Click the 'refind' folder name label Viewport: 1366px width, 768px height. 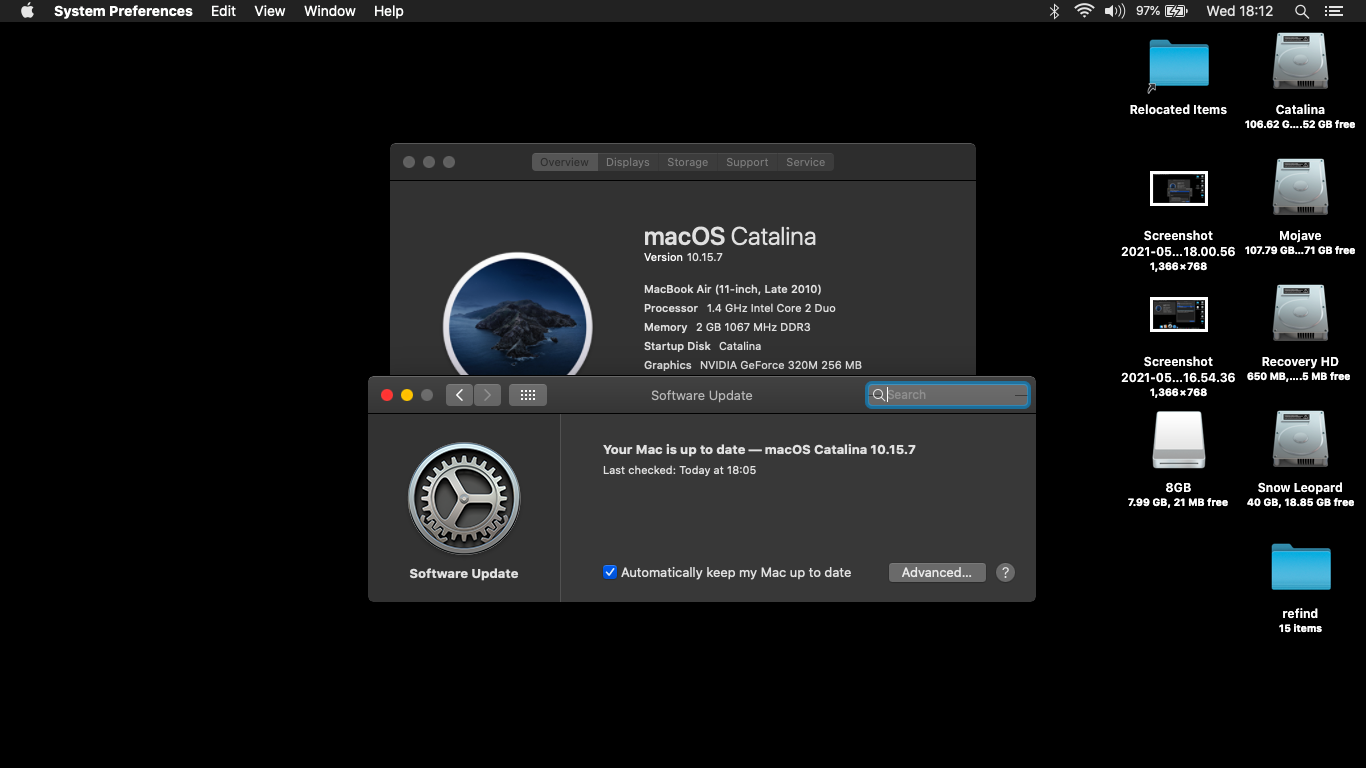(1300, 613)
